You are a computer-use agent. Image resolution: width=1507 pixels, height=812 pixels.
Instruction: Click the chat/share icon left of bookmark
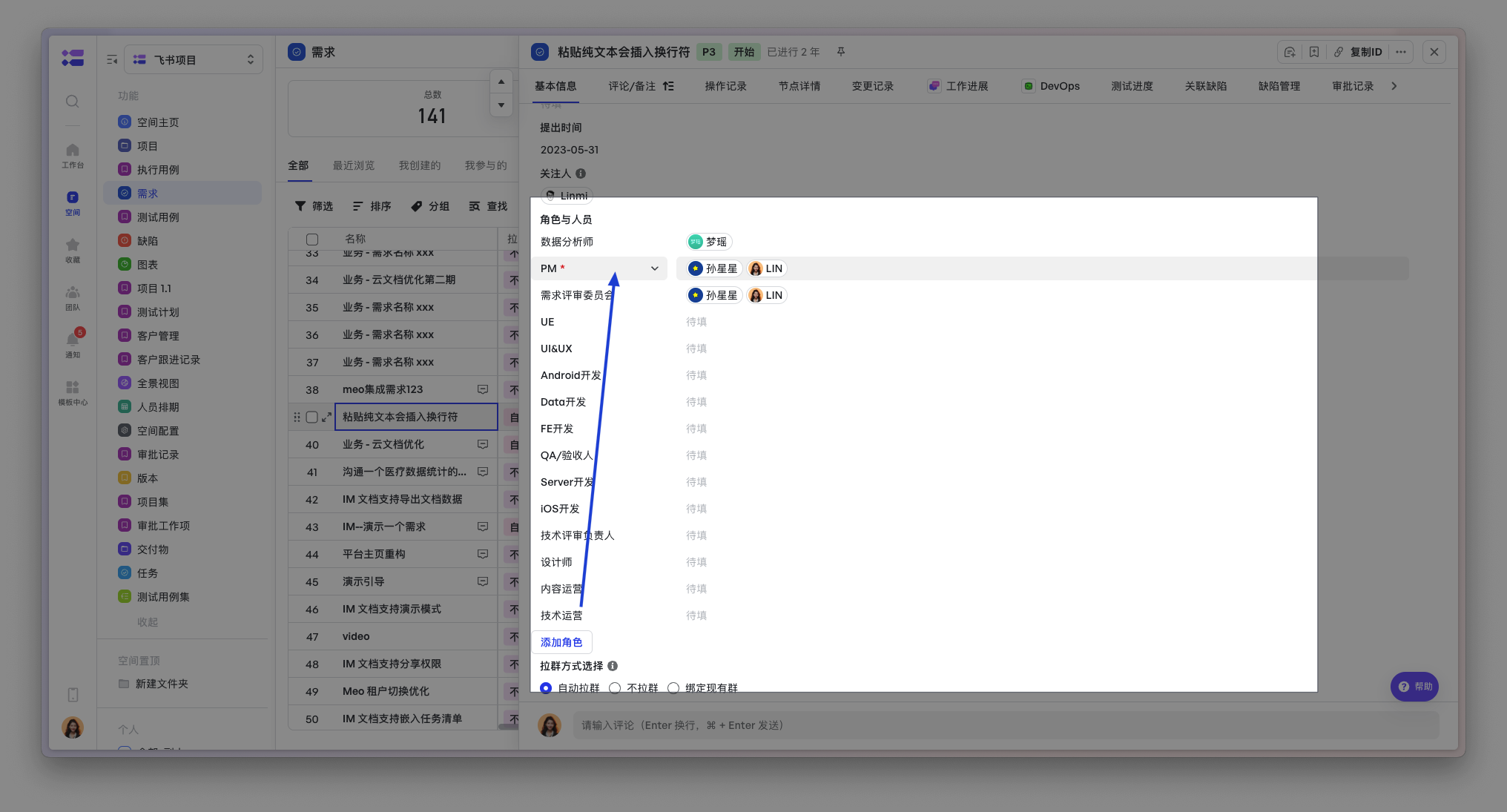[x=1290, y=52]
